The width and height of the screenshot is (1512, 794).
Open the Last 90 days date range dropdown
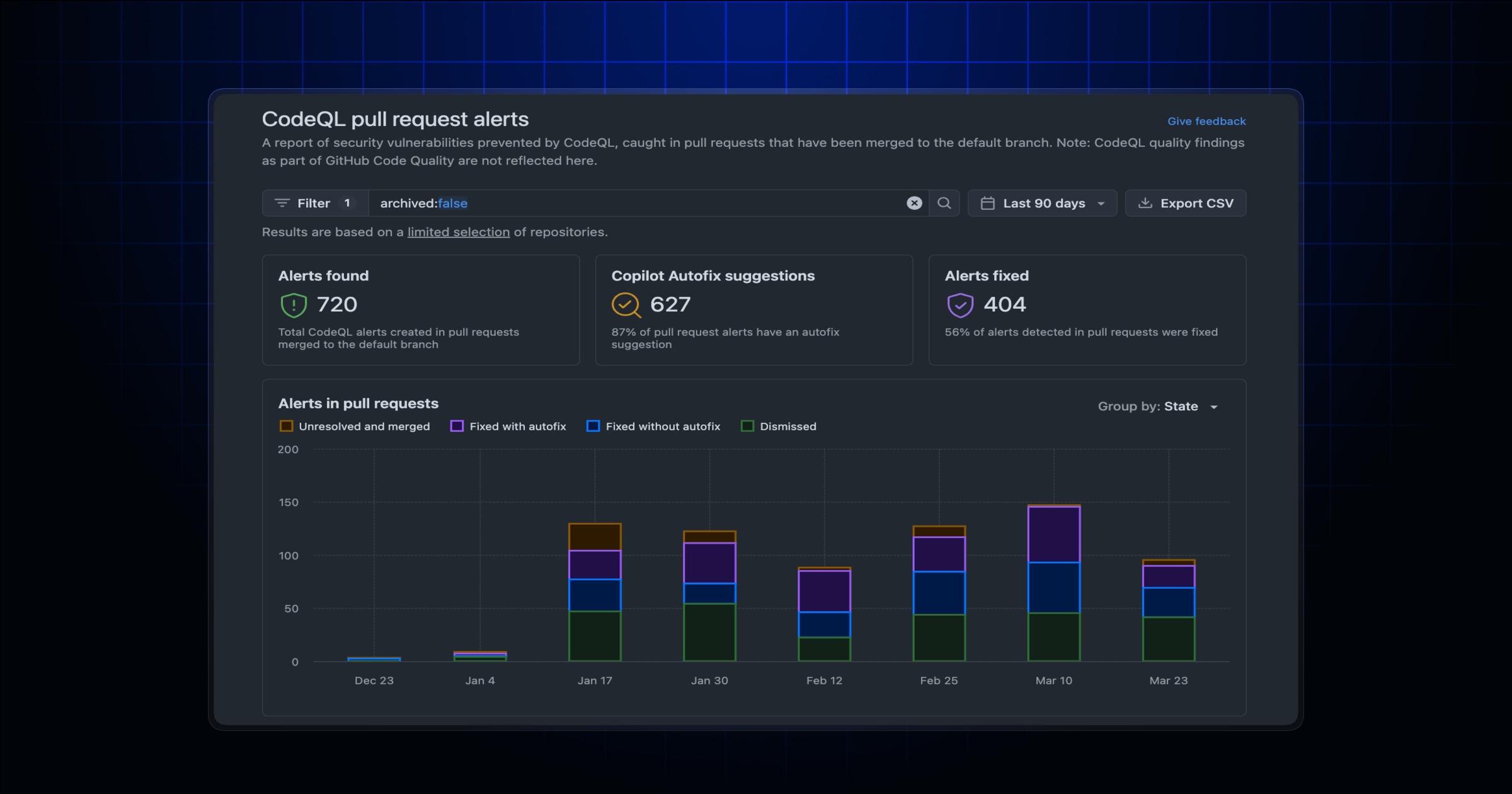1042,203
